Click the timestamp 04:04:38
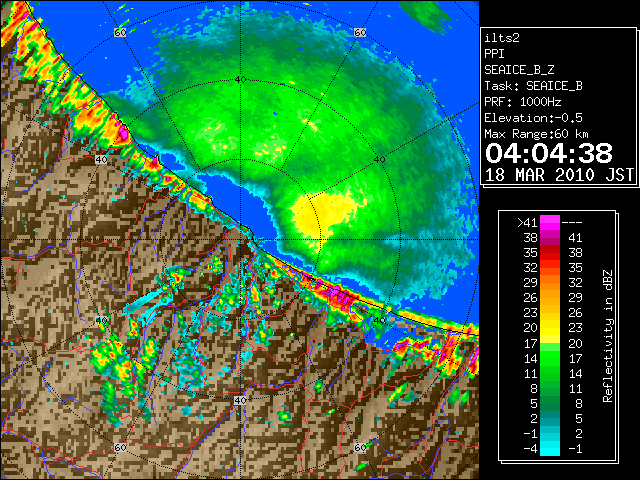The height and width of the screenshot is (480, 640). click(549, 153)
